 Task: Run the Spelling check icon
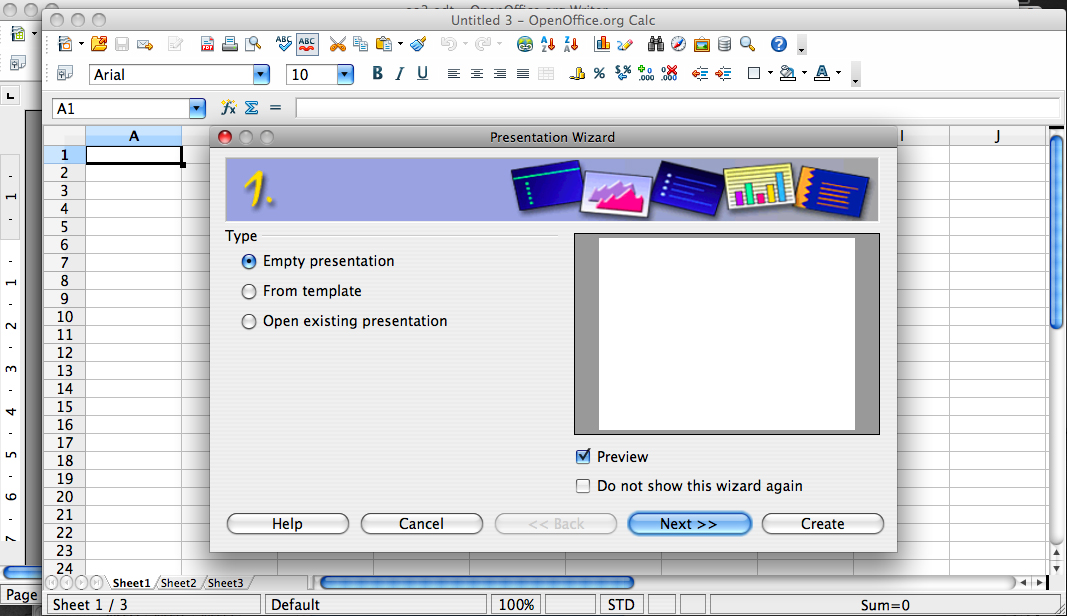284,44
